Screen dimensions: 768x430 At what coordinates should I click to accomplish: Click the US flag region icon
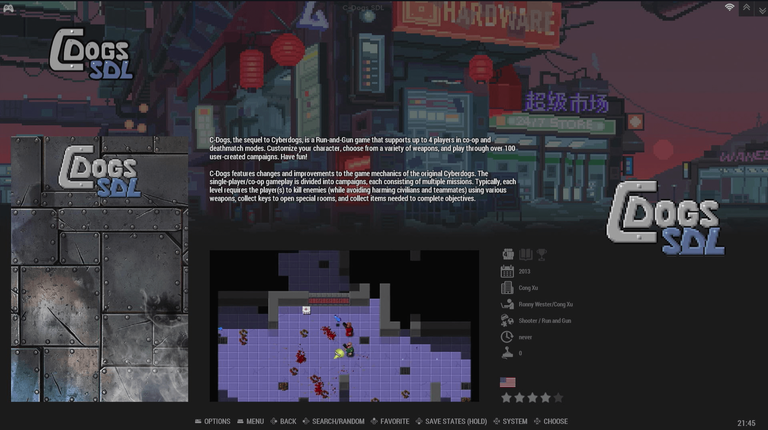pos(507,382)
